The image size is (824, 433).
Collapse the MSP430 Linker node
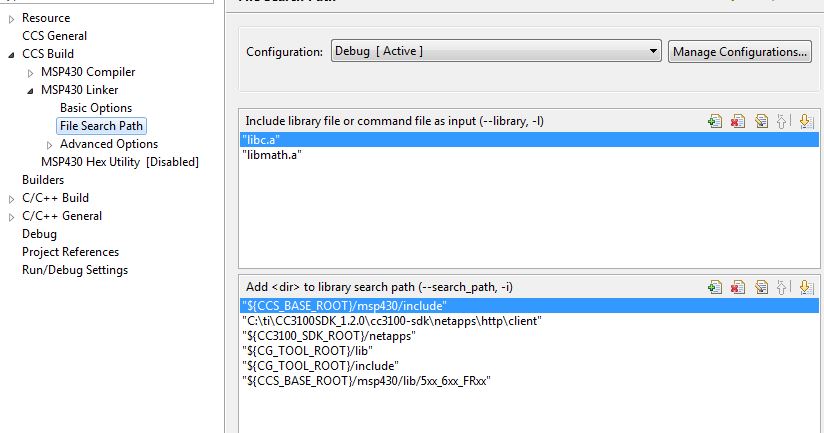[30, 91]
